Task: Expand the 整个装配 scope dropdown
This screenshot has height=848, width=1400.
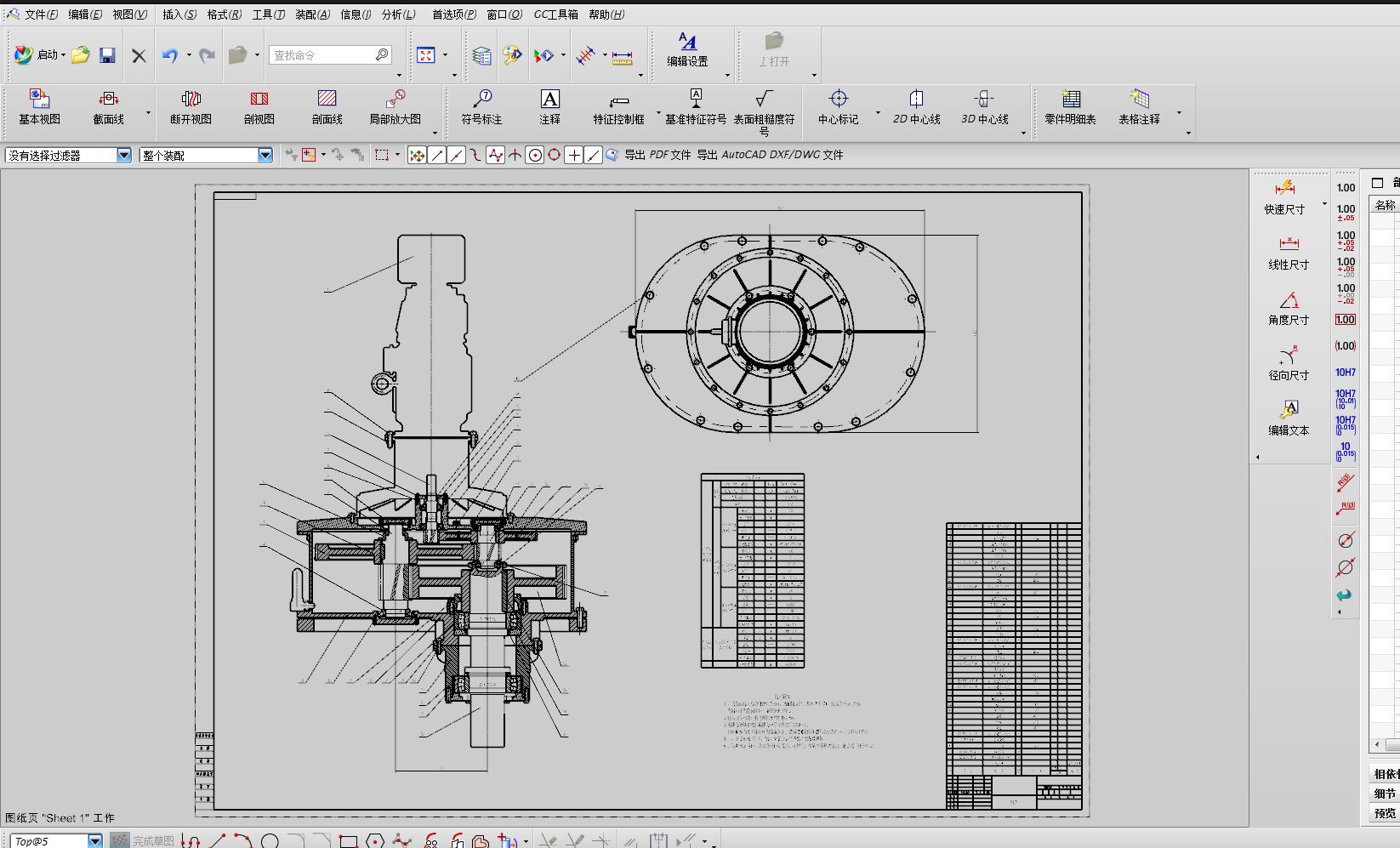Action: [265, 155]
